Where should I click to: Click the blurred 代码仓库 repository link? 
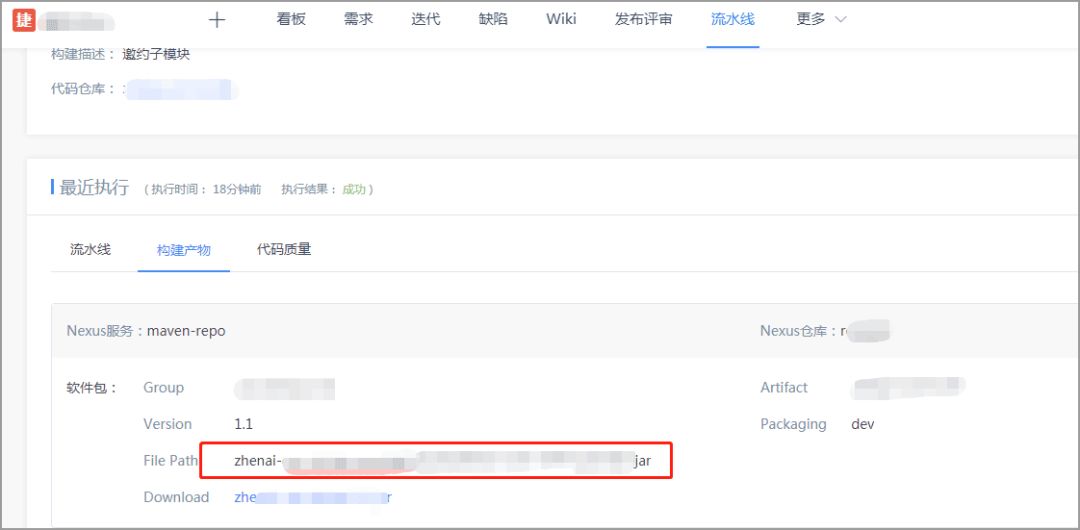182,90
